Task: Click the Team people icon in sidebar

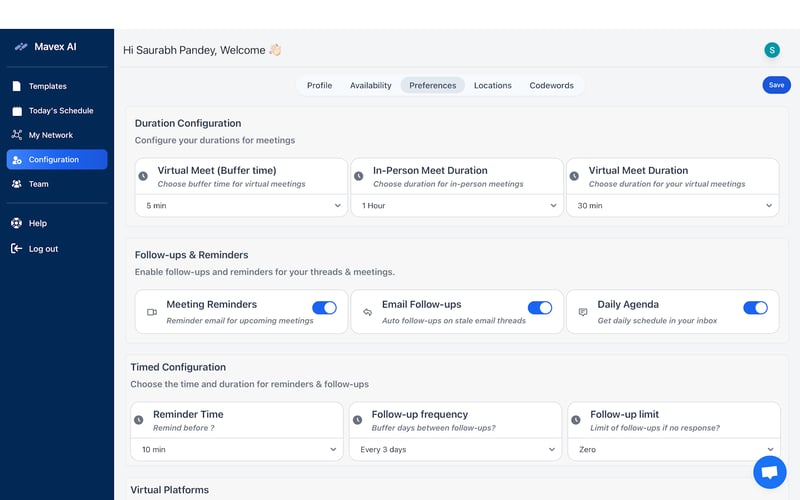Action: point(16,184)
